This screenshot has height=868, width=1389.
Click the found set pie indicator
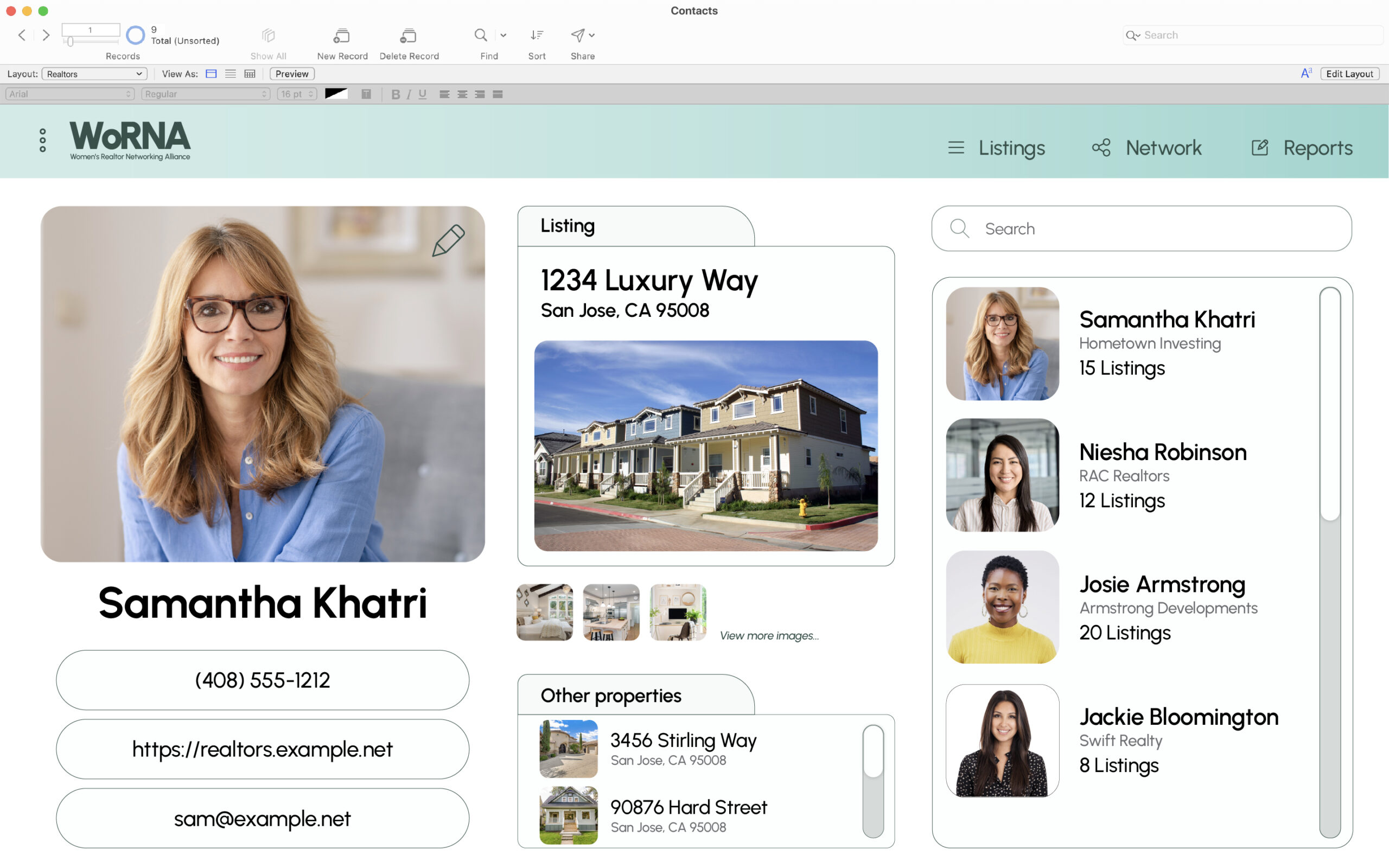tap(136, 35)
